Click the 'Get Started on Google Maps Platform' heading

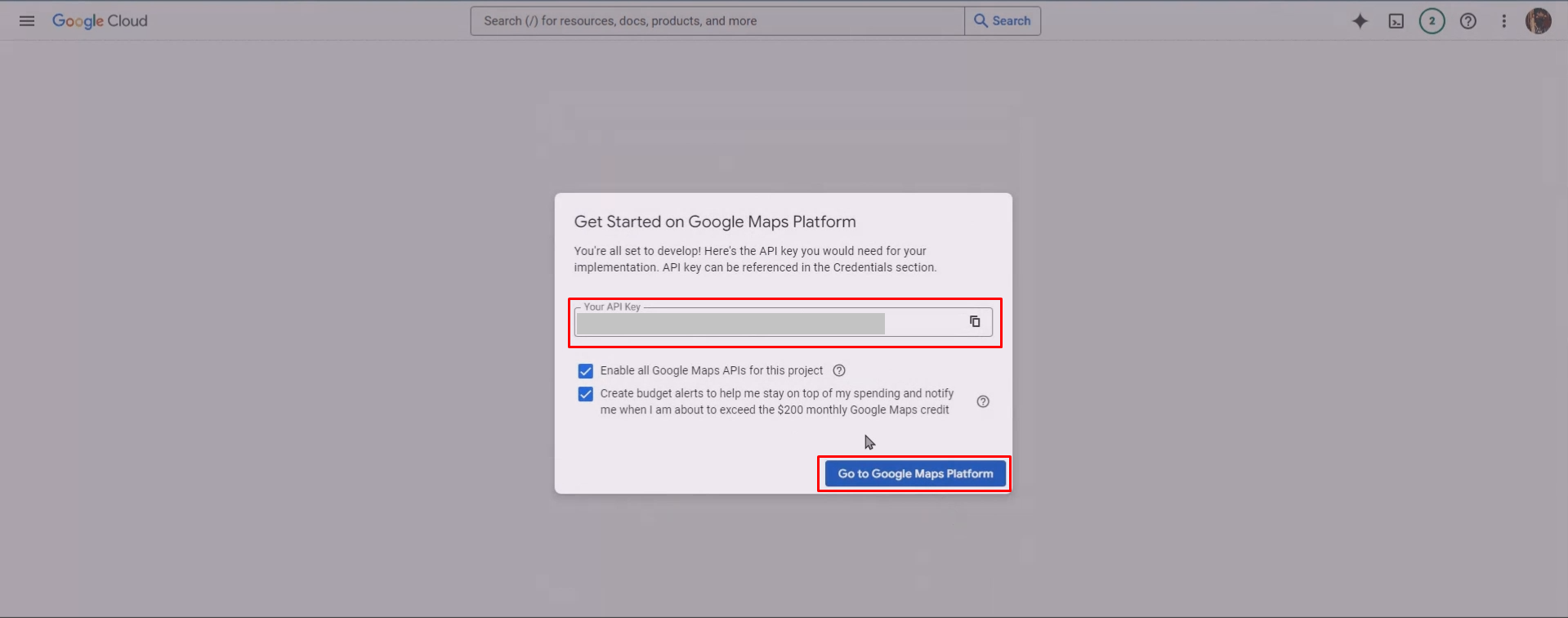pos(715,222)
